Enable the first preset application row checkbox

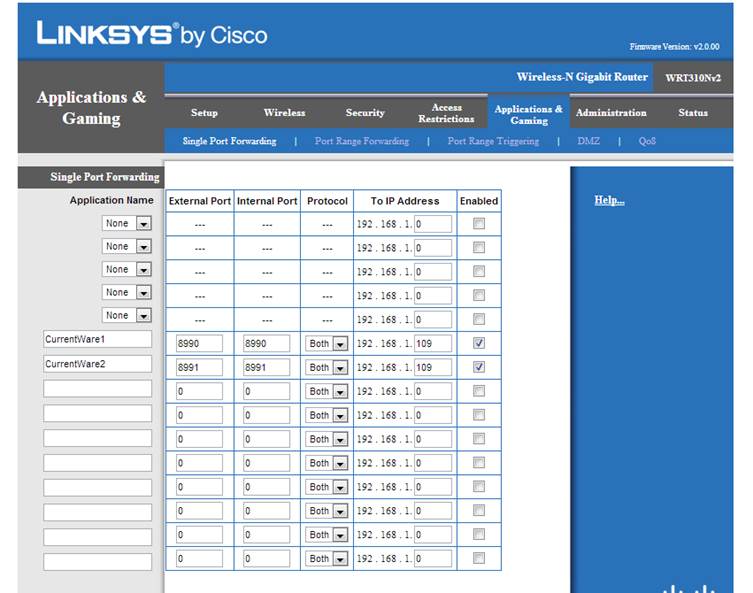(478, 224)
